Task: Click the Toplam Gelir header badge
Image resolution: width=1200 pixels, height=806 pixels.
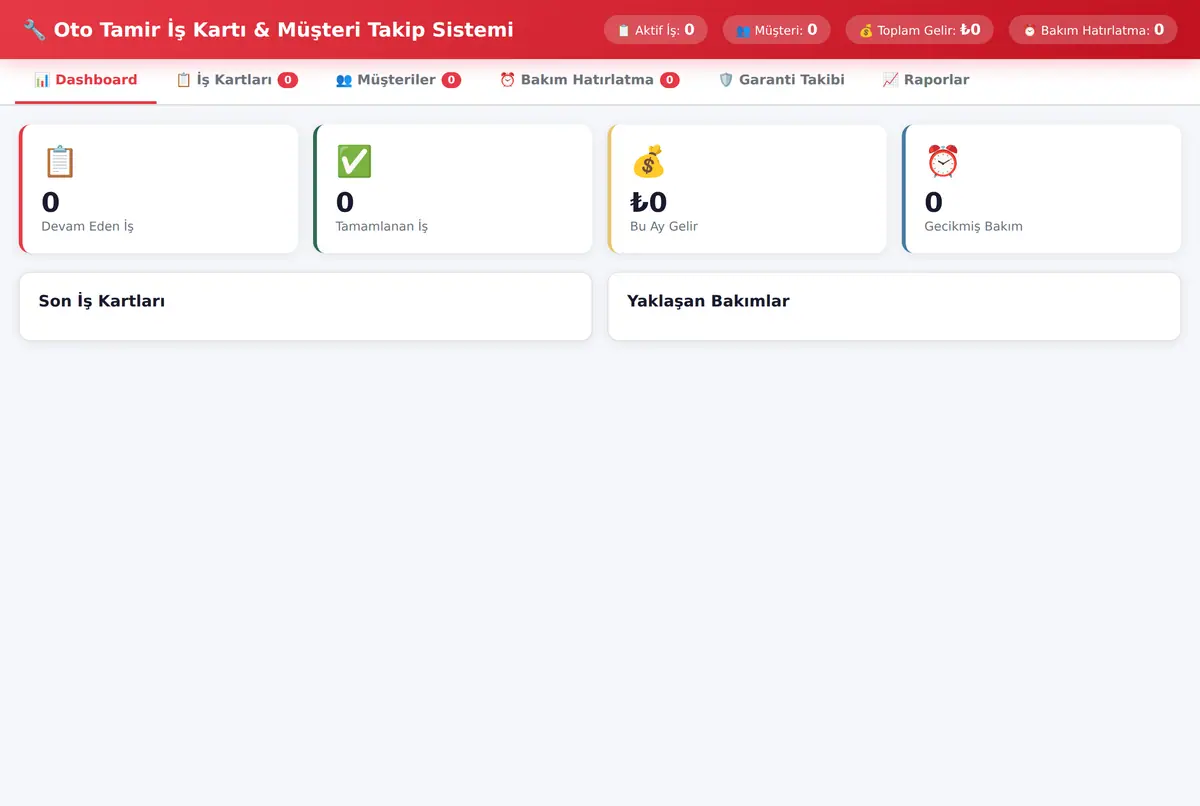Action: [x=920, y=30]
